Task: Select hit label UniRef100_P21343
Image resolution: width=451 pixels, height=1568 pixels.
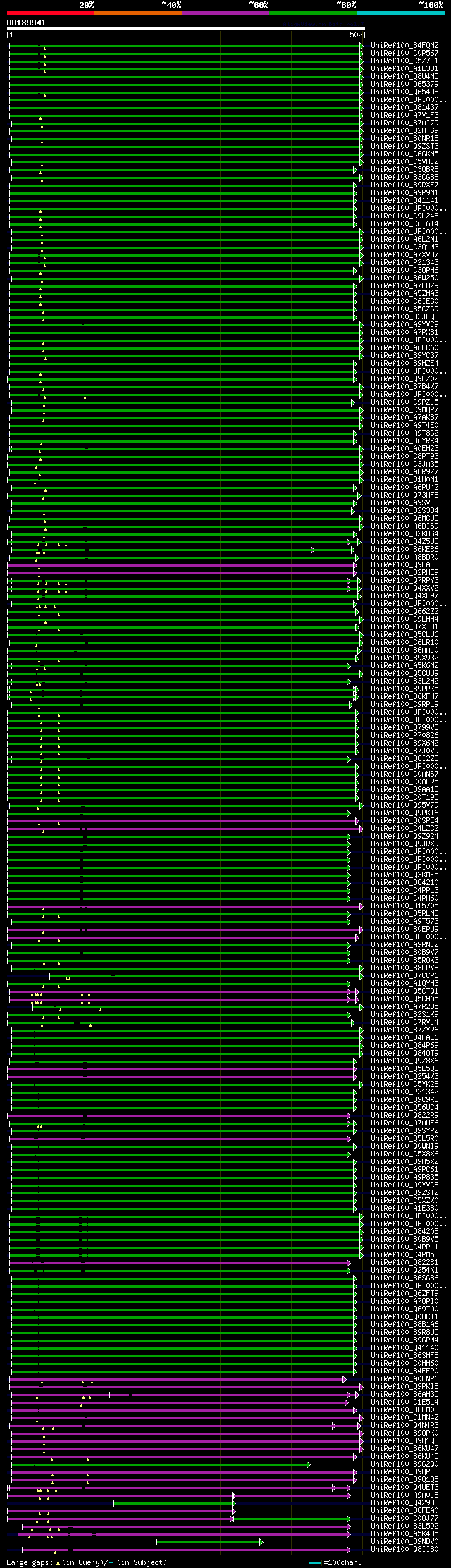Action: point(404,262)
